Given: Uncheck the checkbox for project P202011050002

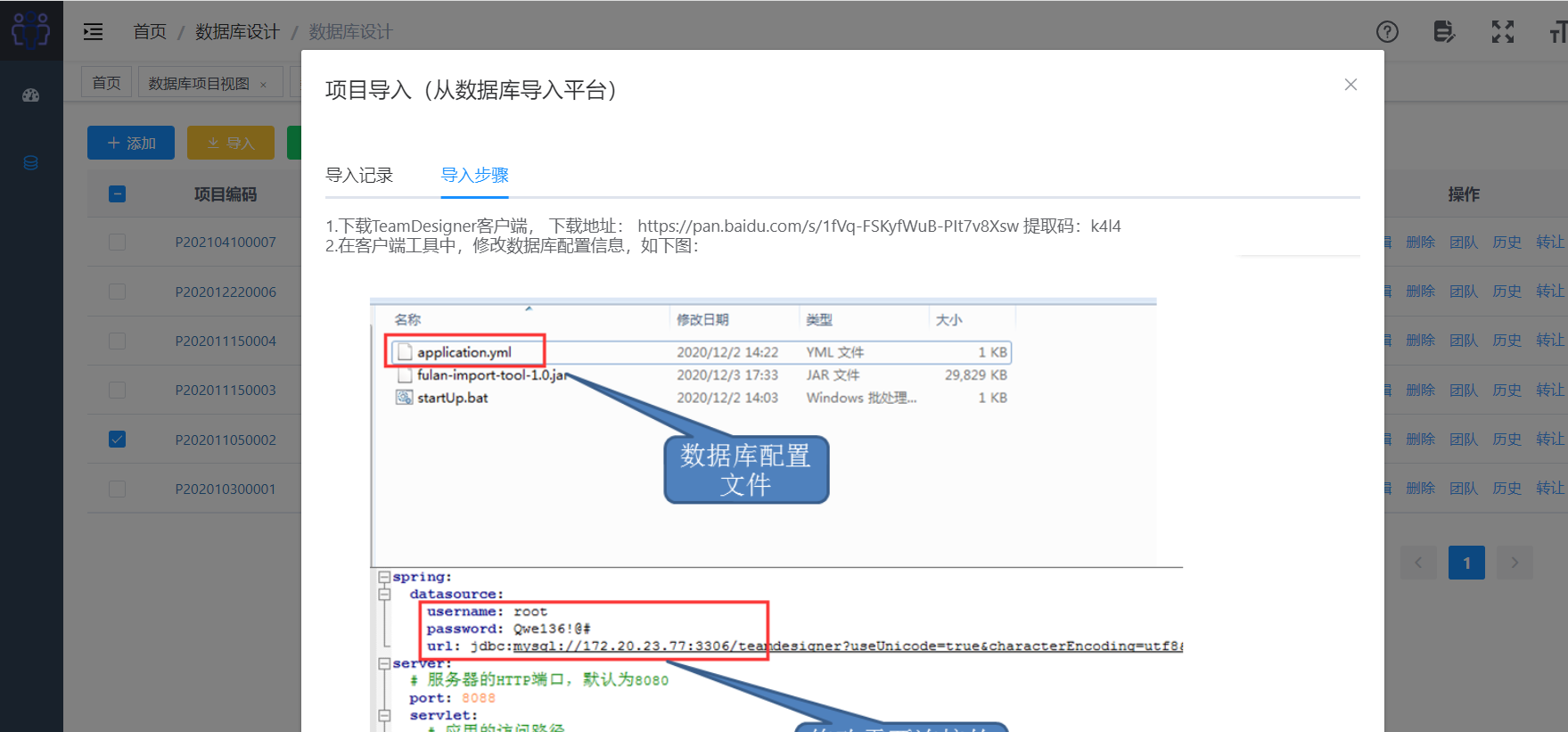Looking at the screenshot, I should coord(117,440).
